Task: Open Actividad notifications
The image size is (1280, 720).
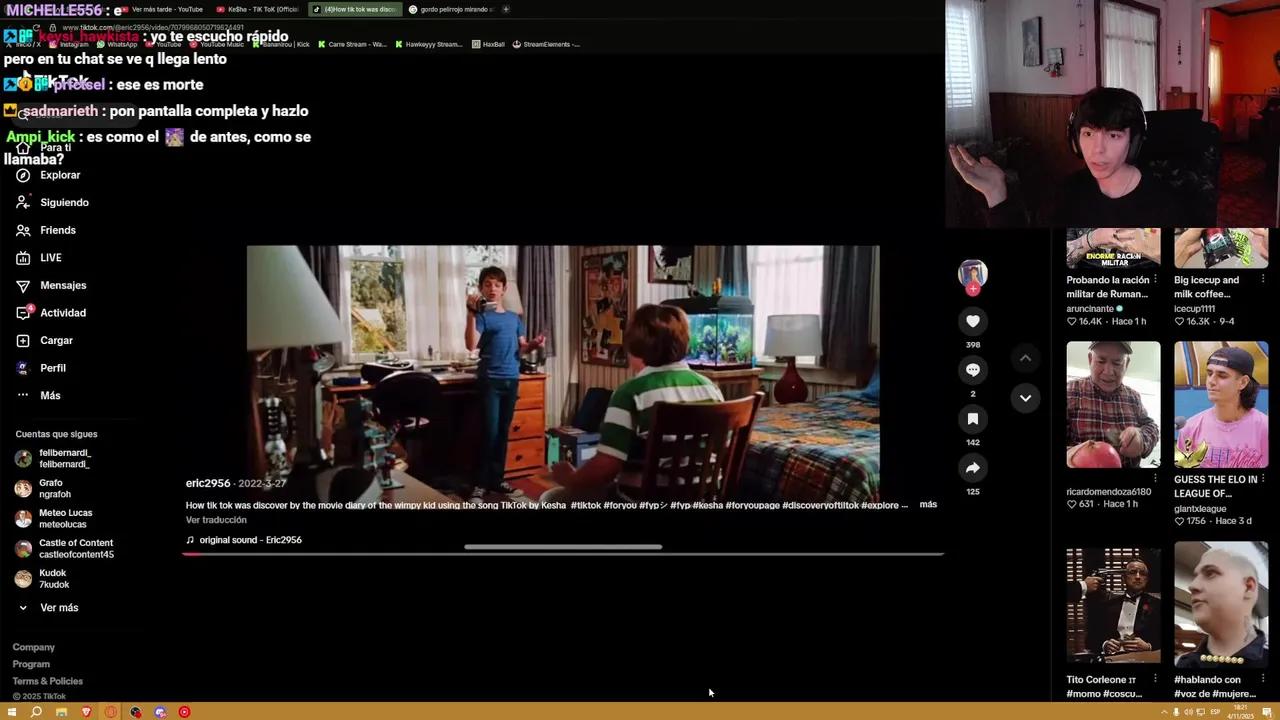Action: click(x=51, y=313)
